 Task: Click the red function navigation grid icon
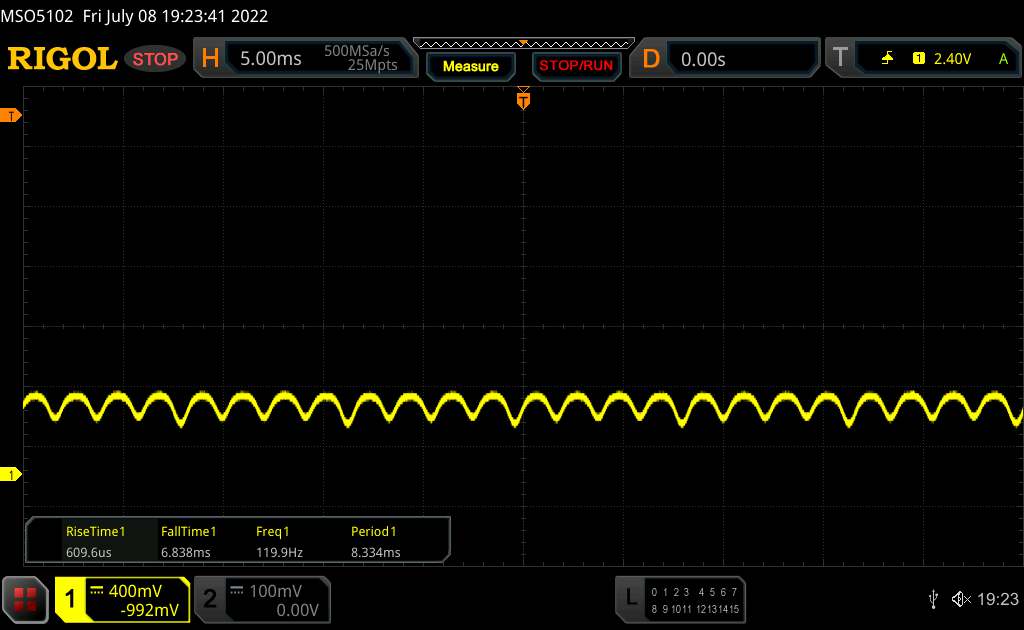pyautogui.click(x=25, y=599)
